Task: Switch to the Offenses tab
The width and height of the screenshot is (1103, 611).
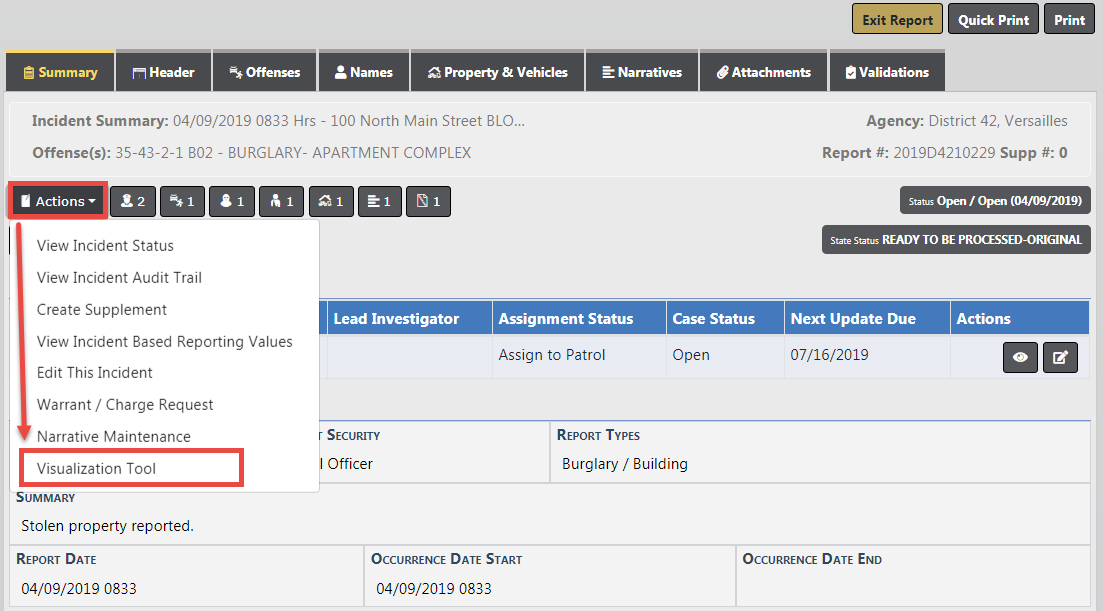Action: point(264,72)
